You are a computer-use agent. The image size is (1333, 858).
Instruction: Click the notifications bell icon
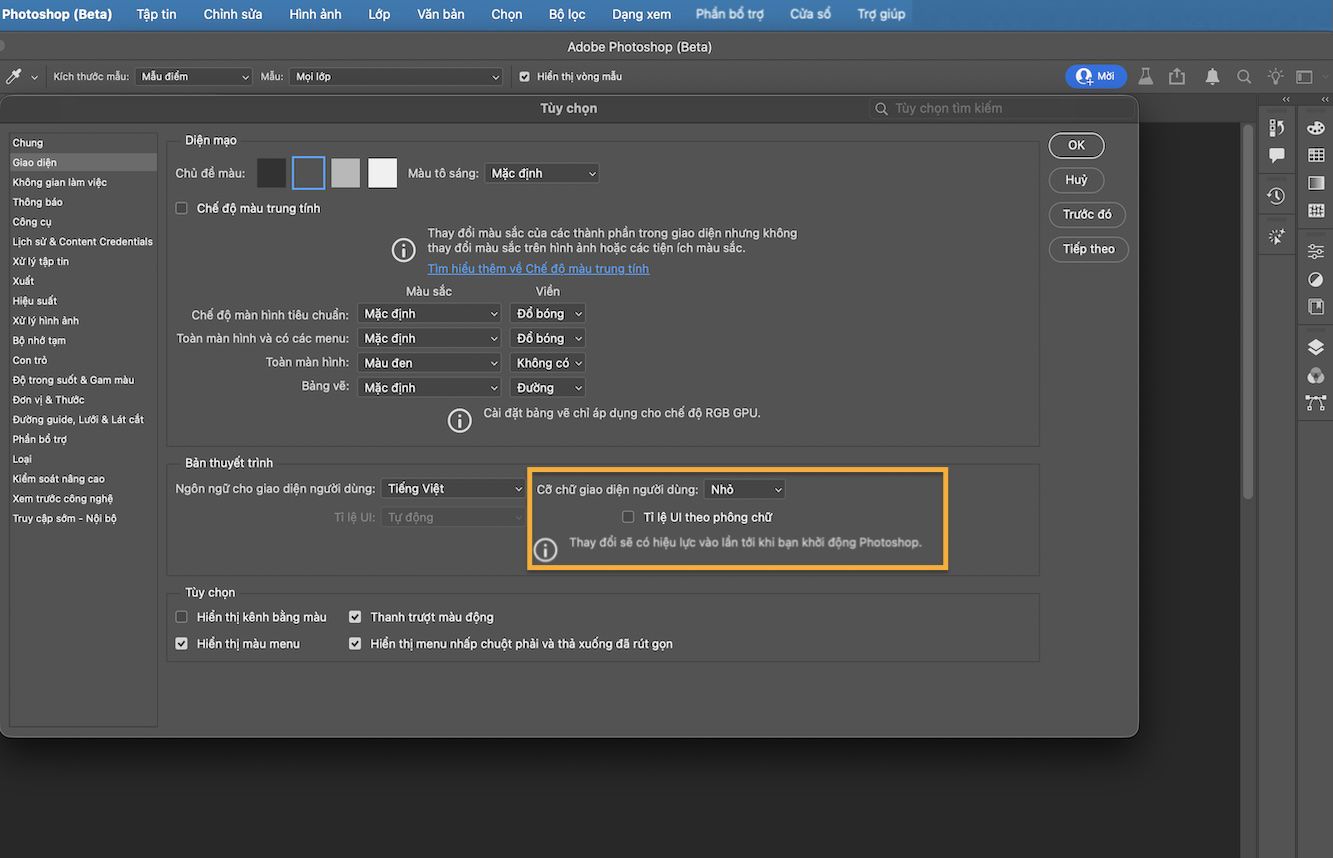pyautogui.click(x=1211, y=75)
